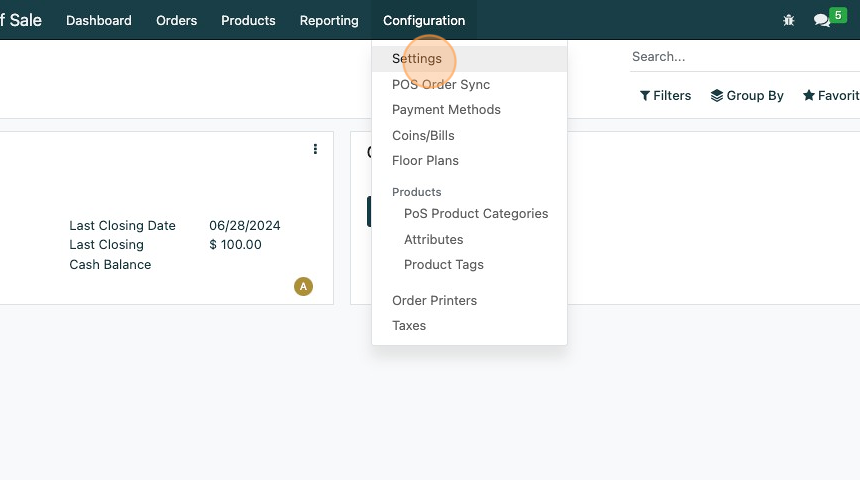
Task: Open Payment Methods configuration
Action: pyautogui.click(x=446, y=110)
